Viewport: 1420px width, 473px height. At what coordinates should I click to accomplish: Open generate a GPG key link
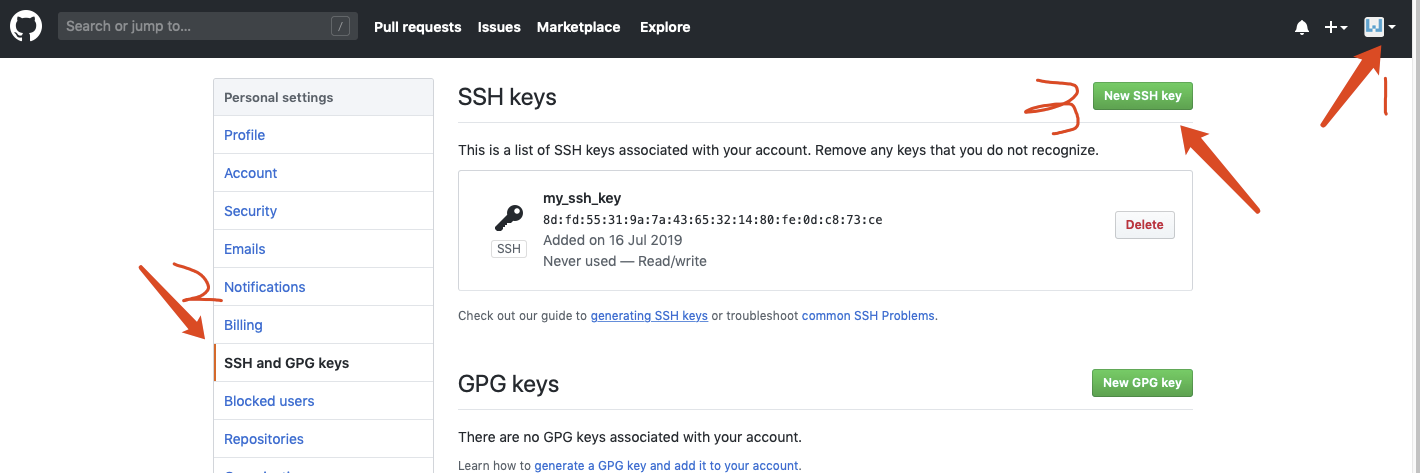click(667, 466)
